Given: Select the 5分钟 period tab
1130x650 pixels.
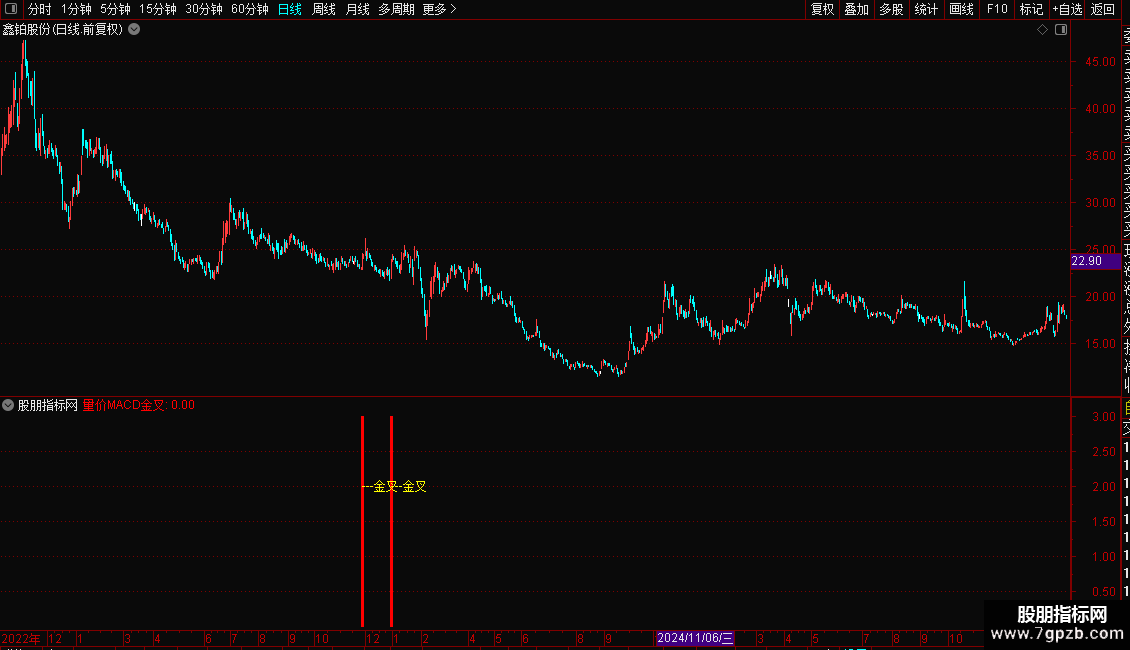Looking at the screenshot, I should (x=115, y=9).
